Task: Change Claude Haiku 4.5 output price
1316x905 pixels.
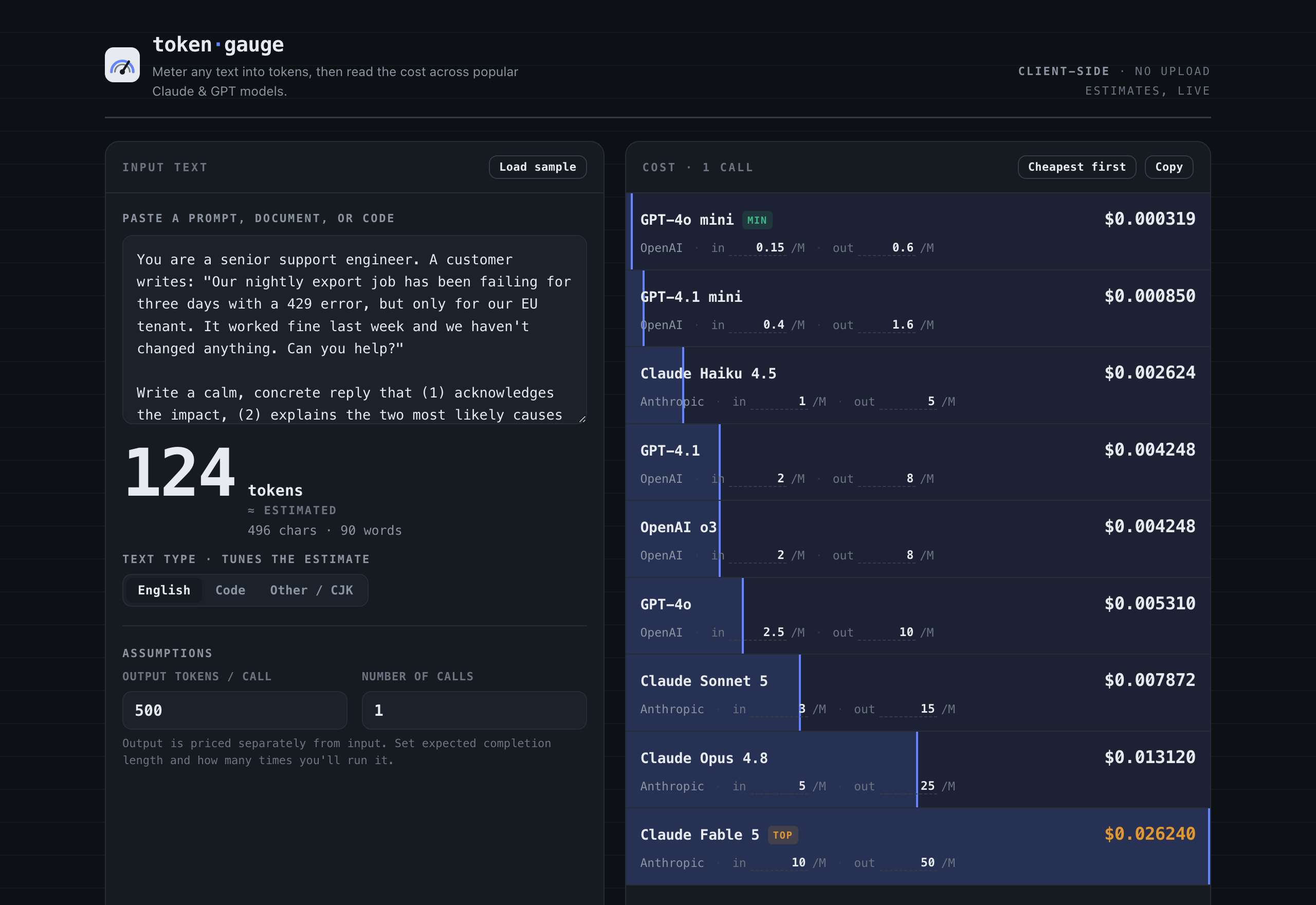Action: click(908, 402)
